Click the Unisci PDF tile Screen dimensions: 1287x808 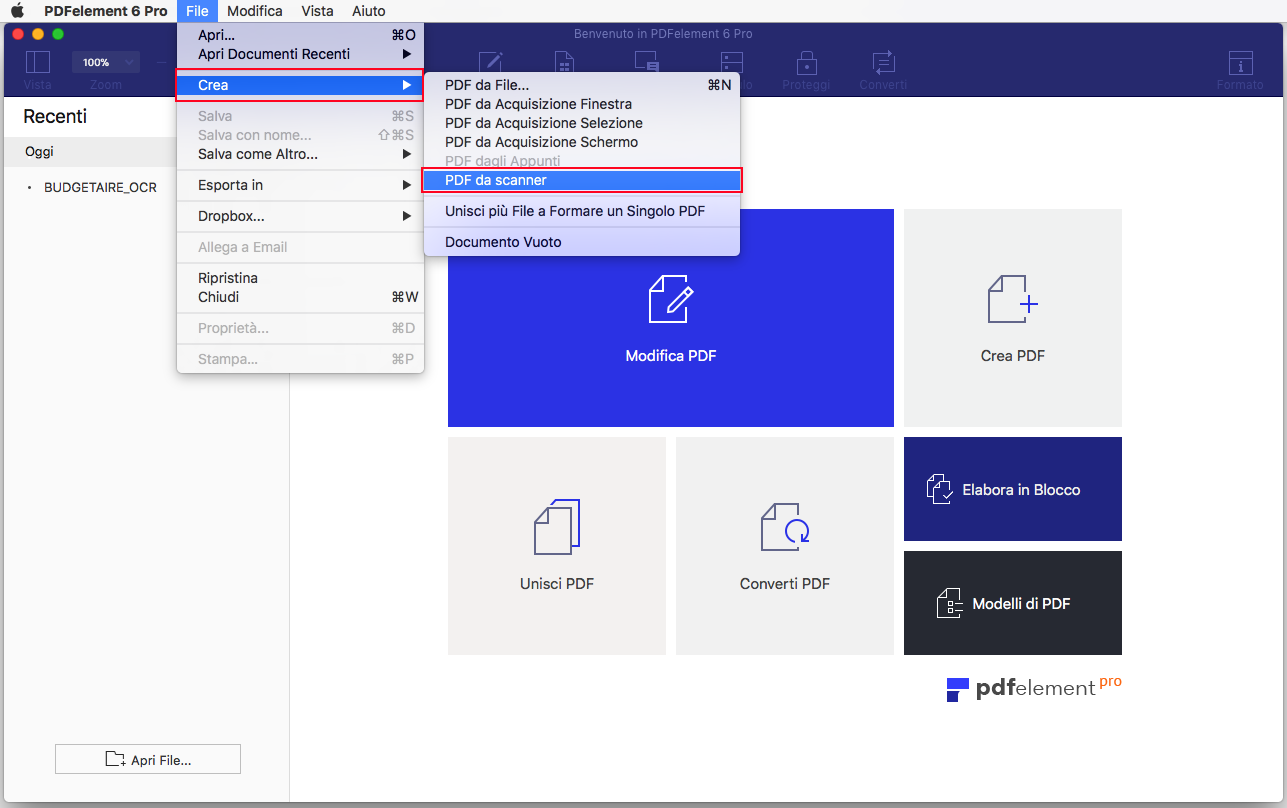[x=557, y=546]
